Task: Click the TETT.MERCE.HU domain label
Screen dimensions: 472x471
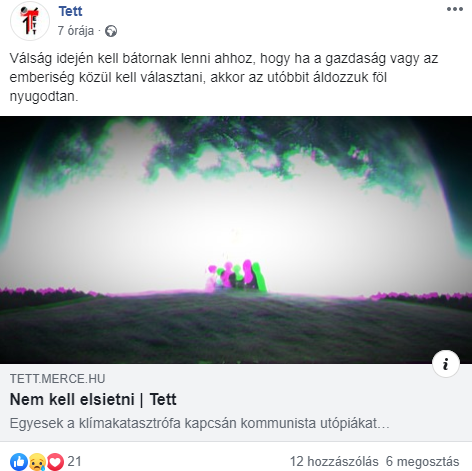Action: pyautogui.click(x=57, y=379)
